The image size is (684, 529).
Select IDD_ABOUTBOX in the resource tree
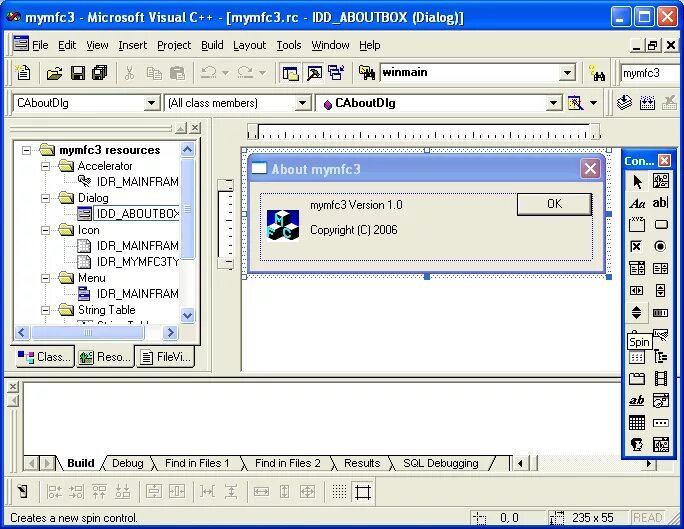click(x=137, y=214)
